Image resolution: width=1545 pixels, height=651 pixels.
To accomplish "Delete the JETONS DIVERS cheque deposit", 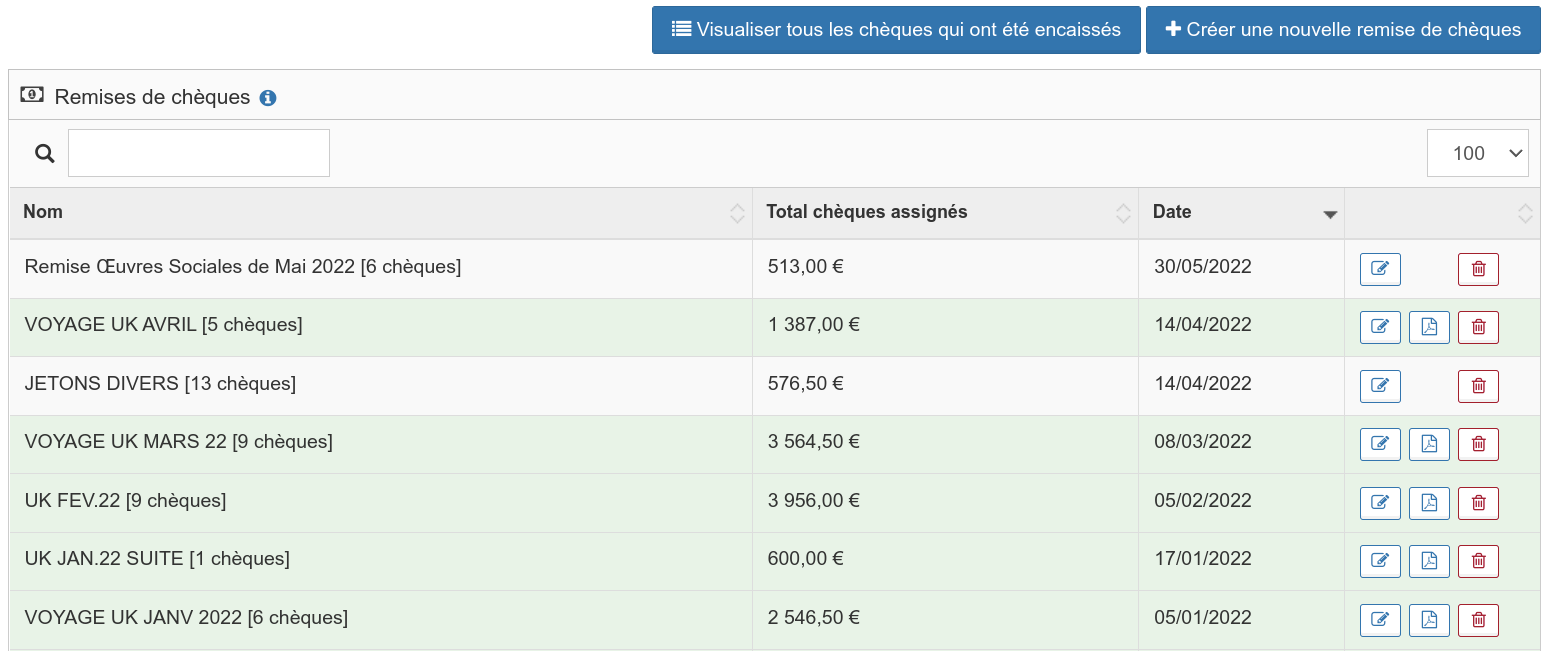I will [x=1478, y=386].
